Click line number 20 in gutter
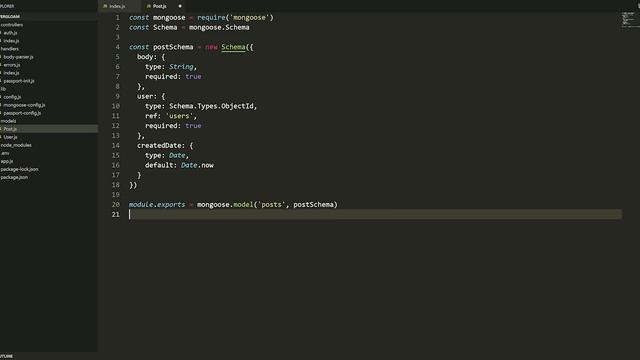 click(x=116, y=204)
